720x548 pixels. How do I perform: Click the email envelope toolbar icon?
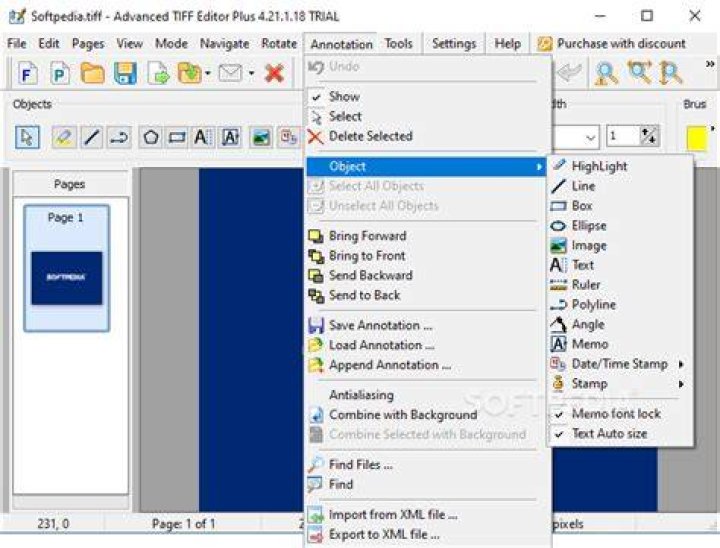pos(231,73)
